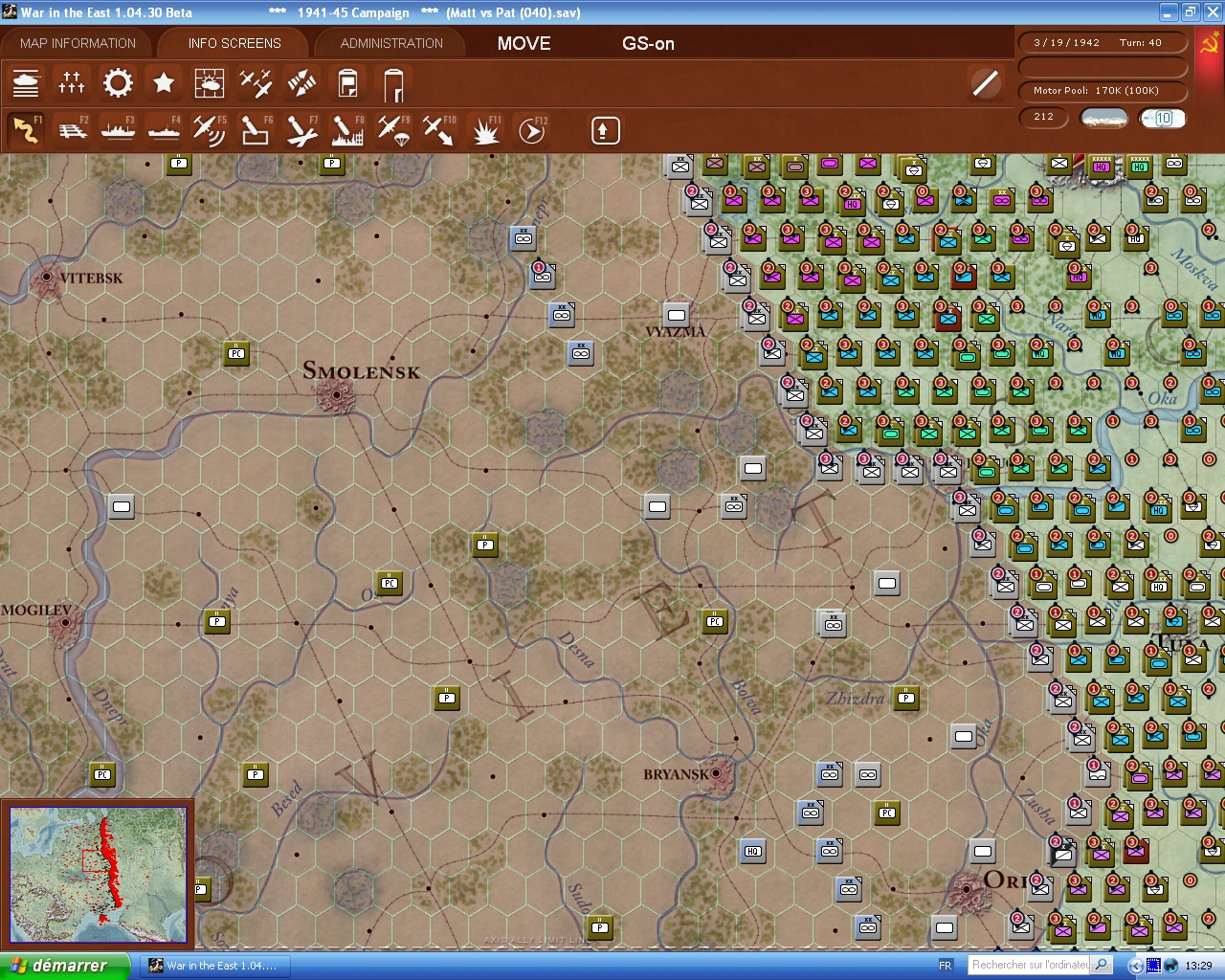Switch to the INFO SCREENS tab

[x=234, y=43]
